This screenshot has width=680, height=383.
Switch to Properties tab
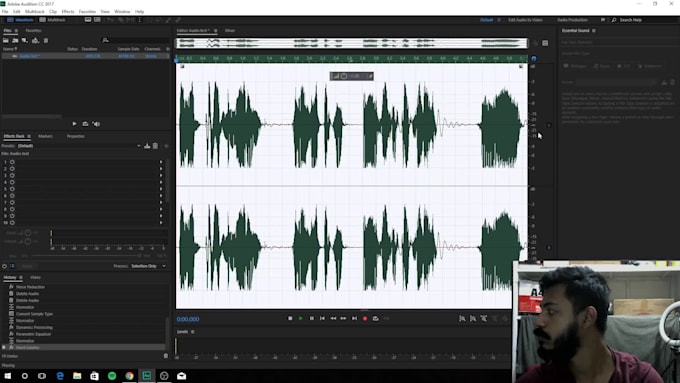(x=75, y=136)
